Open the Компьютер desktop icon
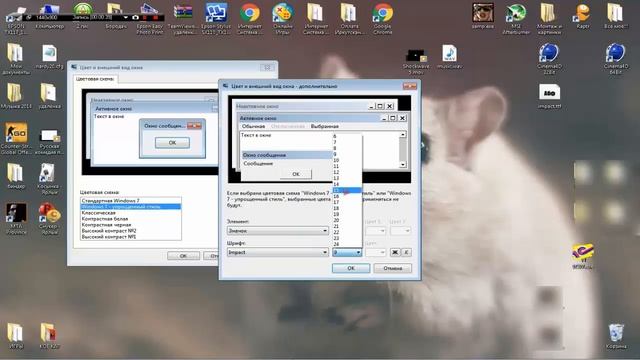The width and height of the screenshot is (640, 360). (x=50, y=16)
